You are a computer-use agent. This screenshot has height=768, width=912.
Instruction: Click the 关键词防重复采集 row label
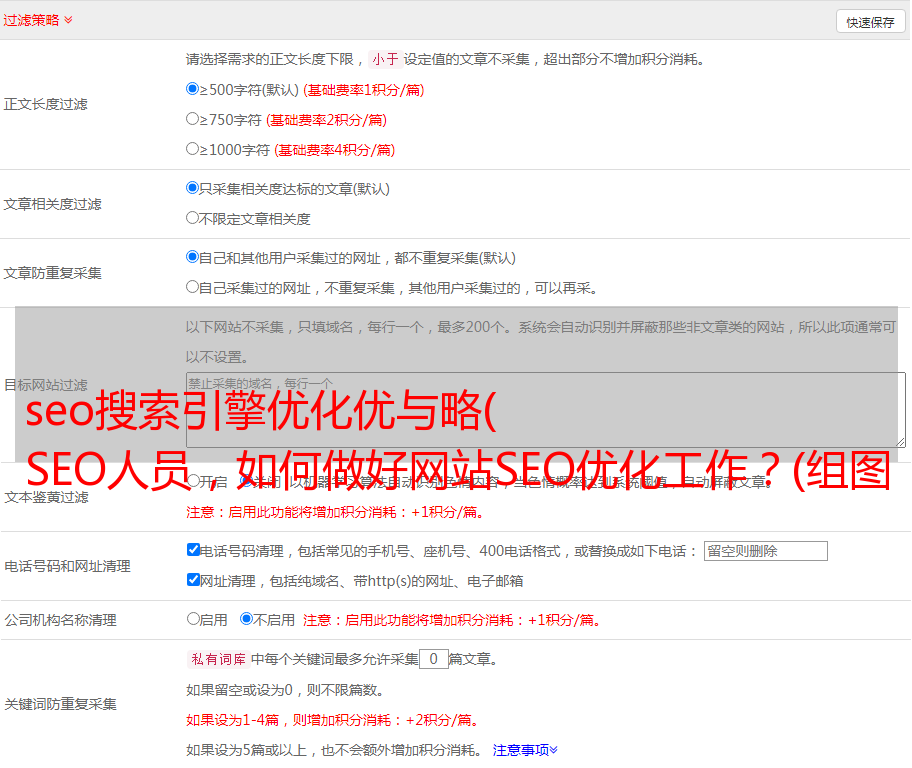point(60,704)
